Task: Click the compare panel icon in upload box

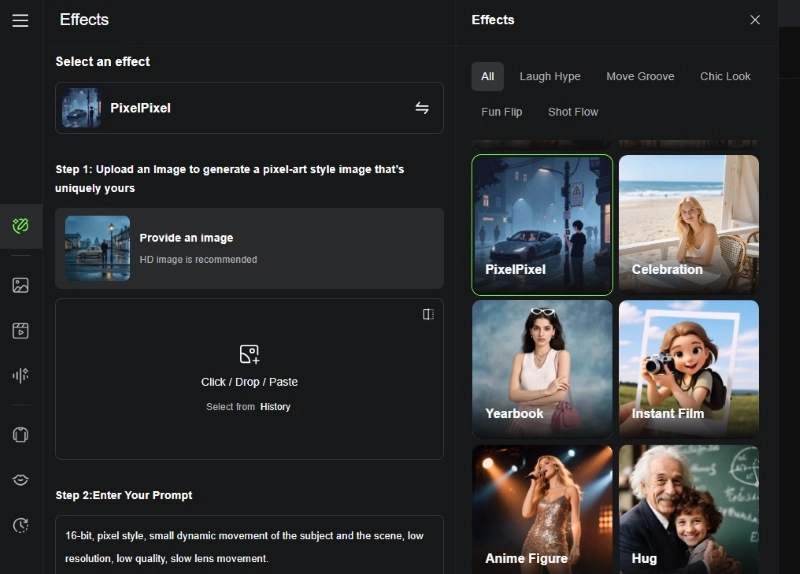Action: coord(429,314)
